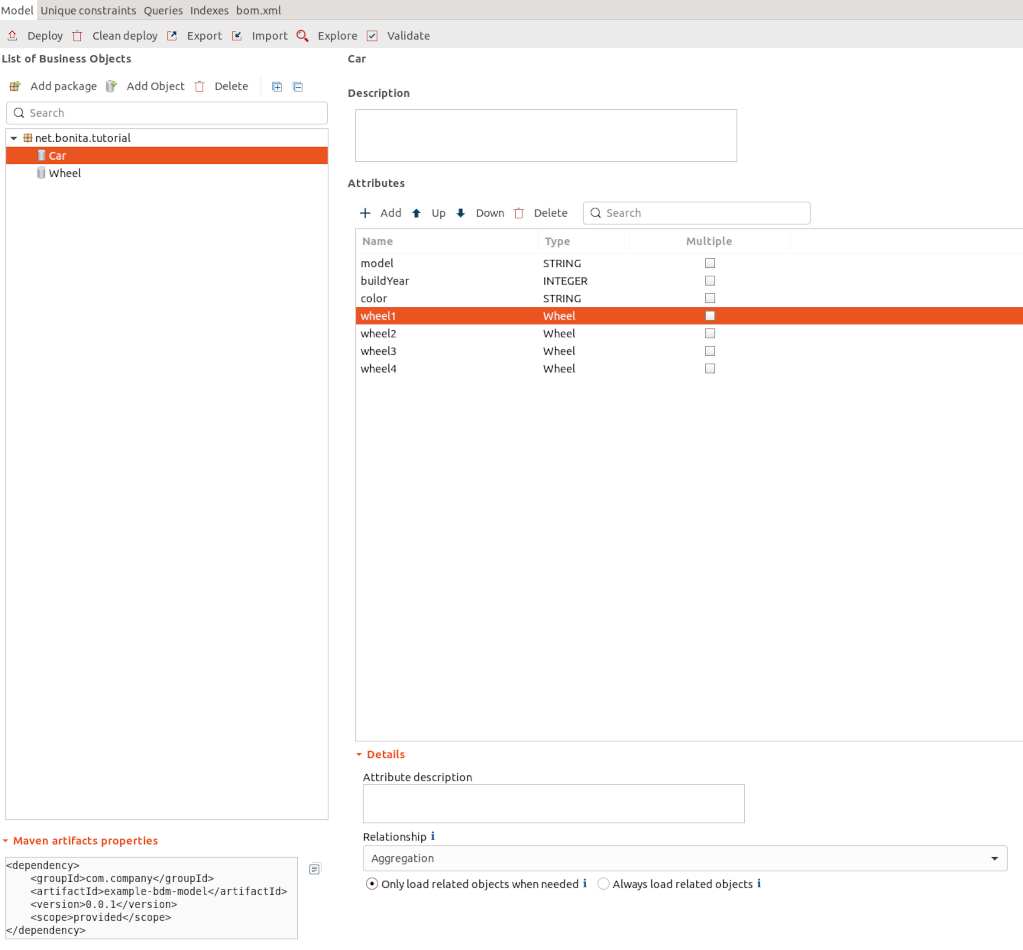
Task: Toggle Multiple checkbox for model attribute
Action: 710,263
